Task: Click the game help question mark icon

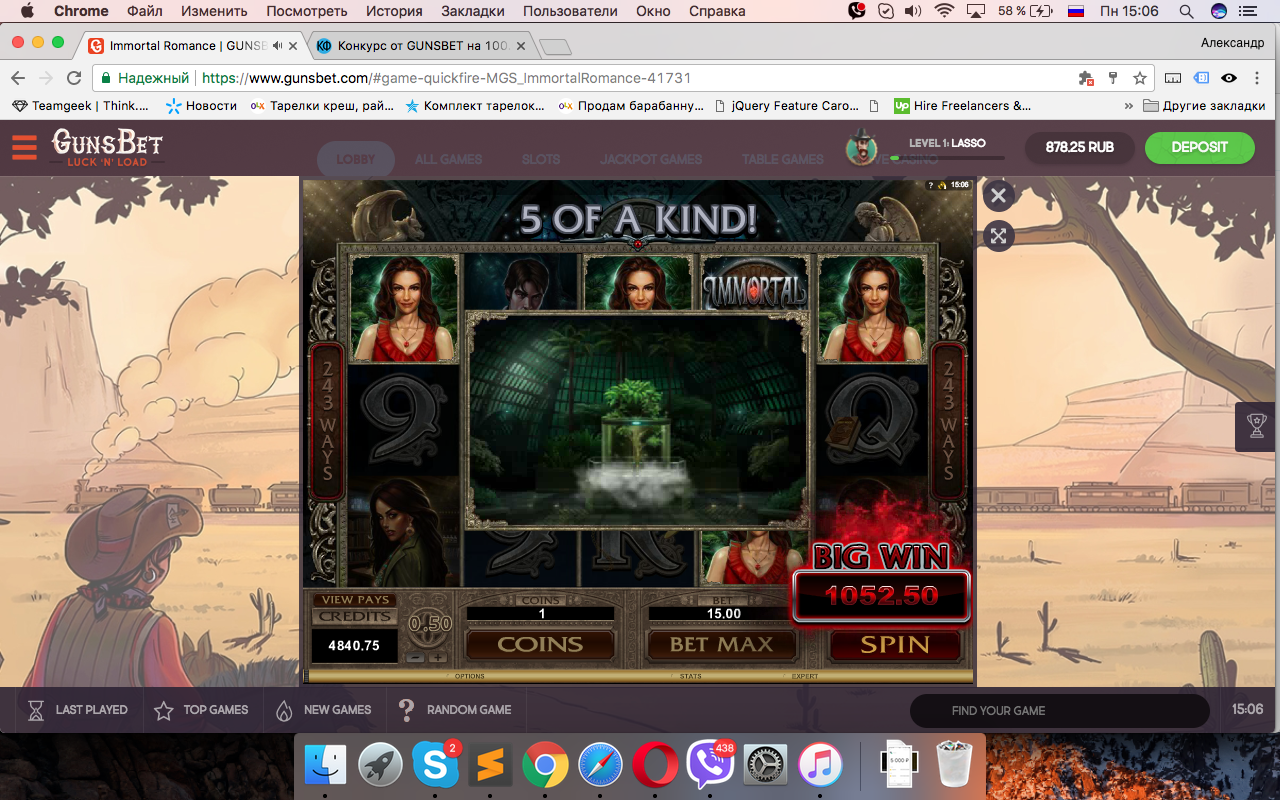Action: pyautogui.click(x=930, y=185)
